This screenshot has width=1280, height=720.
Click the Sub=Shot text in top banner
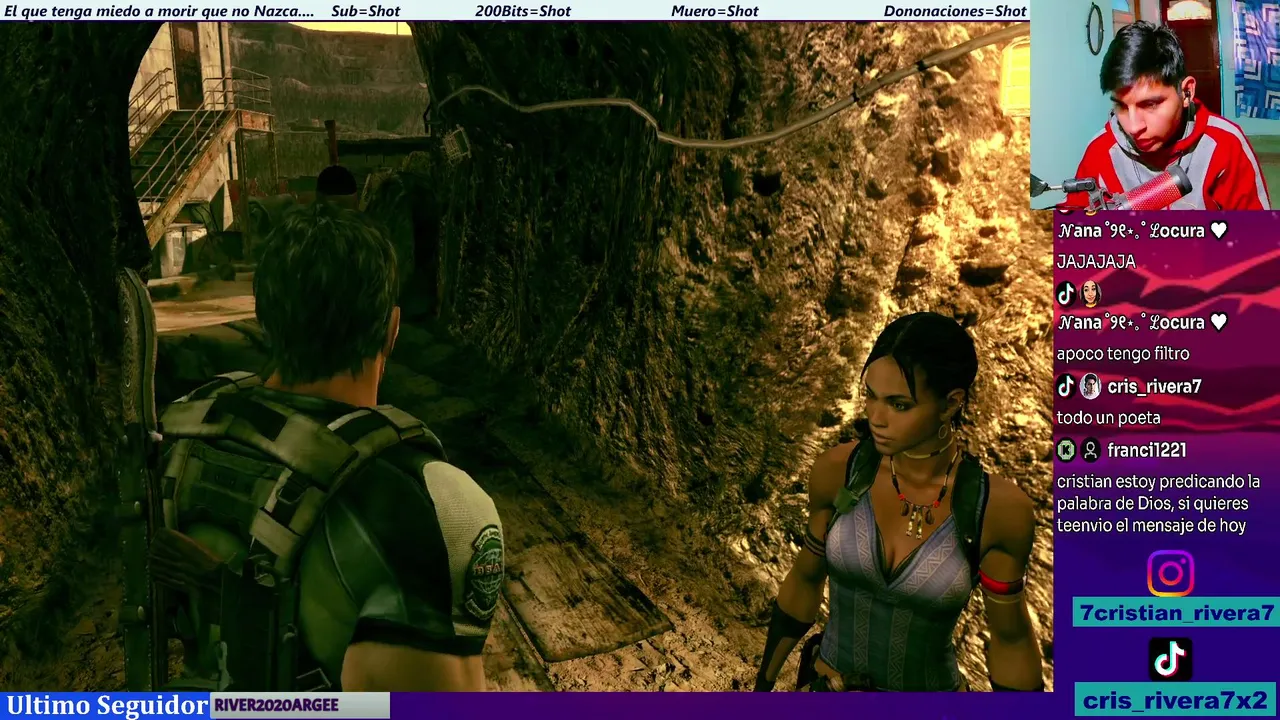(365, 11)
